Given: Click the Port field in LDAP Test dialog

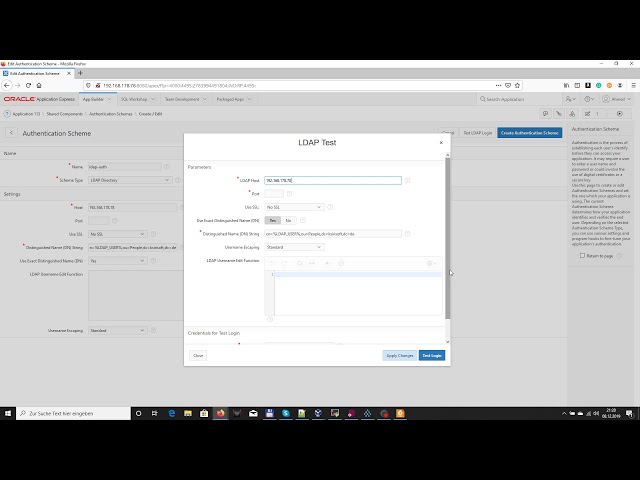Looking at the screenshot, I should point(274,193).
